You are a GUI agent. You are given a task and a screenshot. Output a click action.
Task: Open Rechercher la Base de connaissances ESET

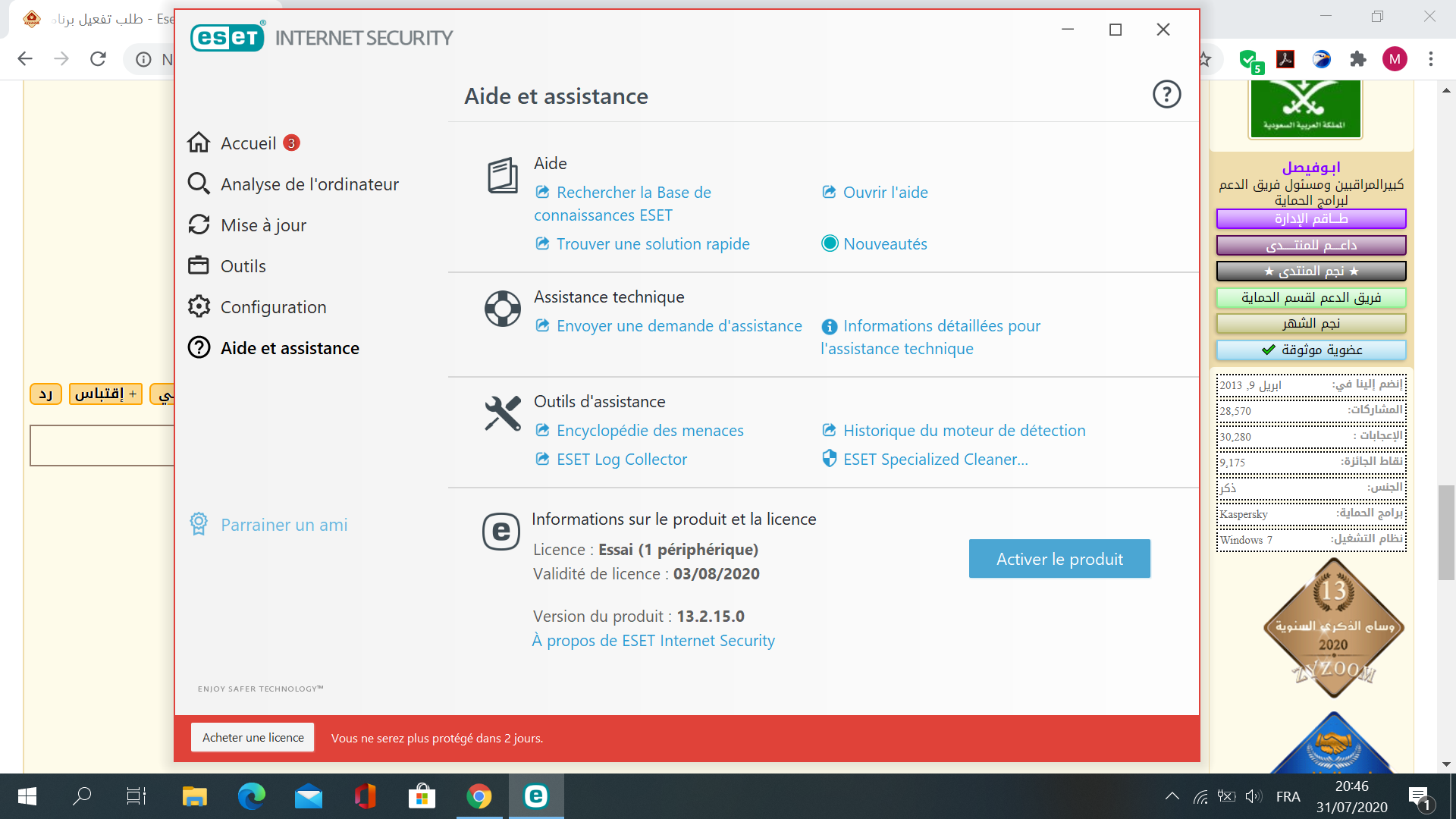623,204
